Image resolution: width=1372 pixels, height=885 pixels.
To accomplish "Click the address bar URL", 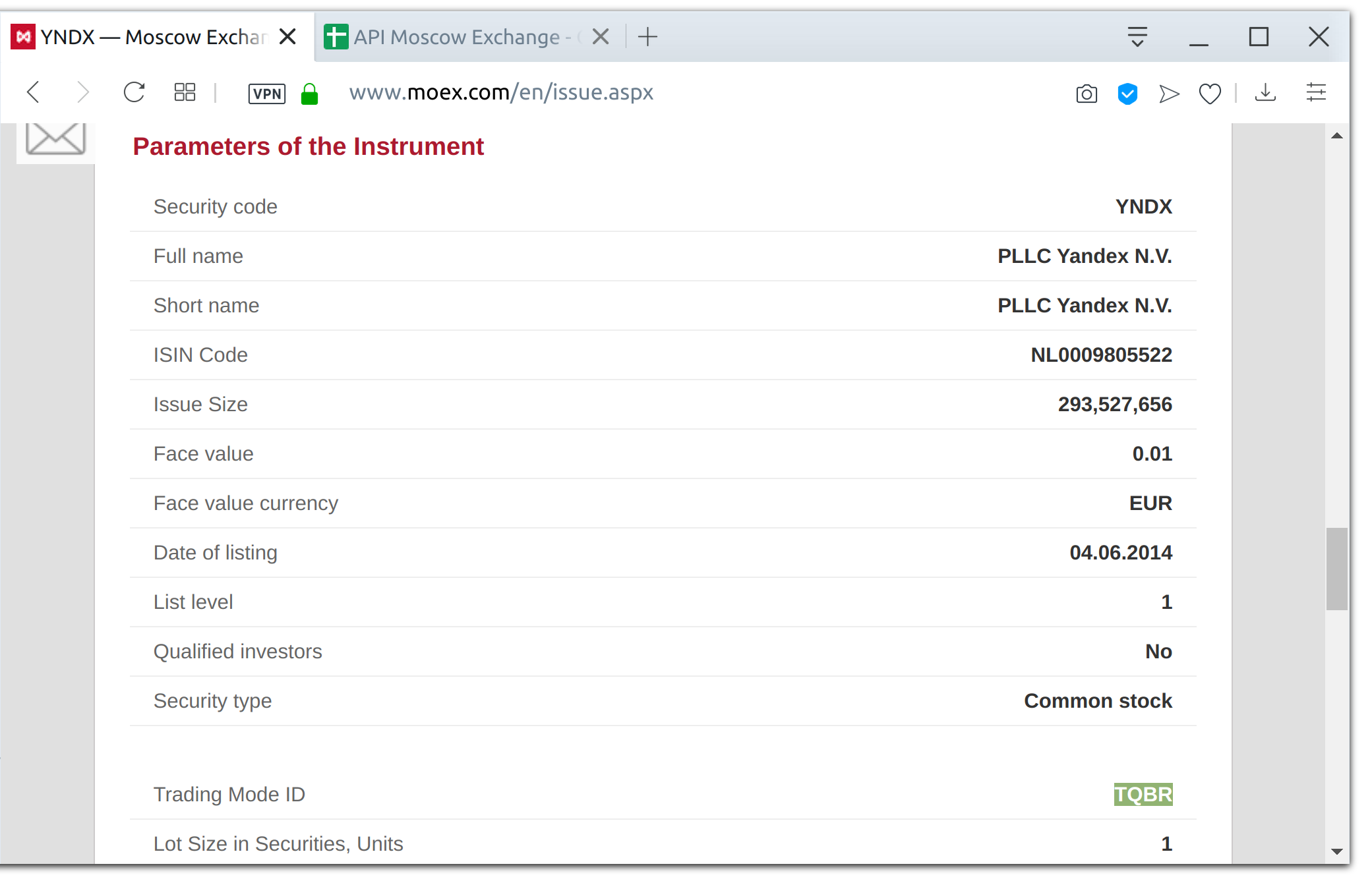I will point(501,92).
